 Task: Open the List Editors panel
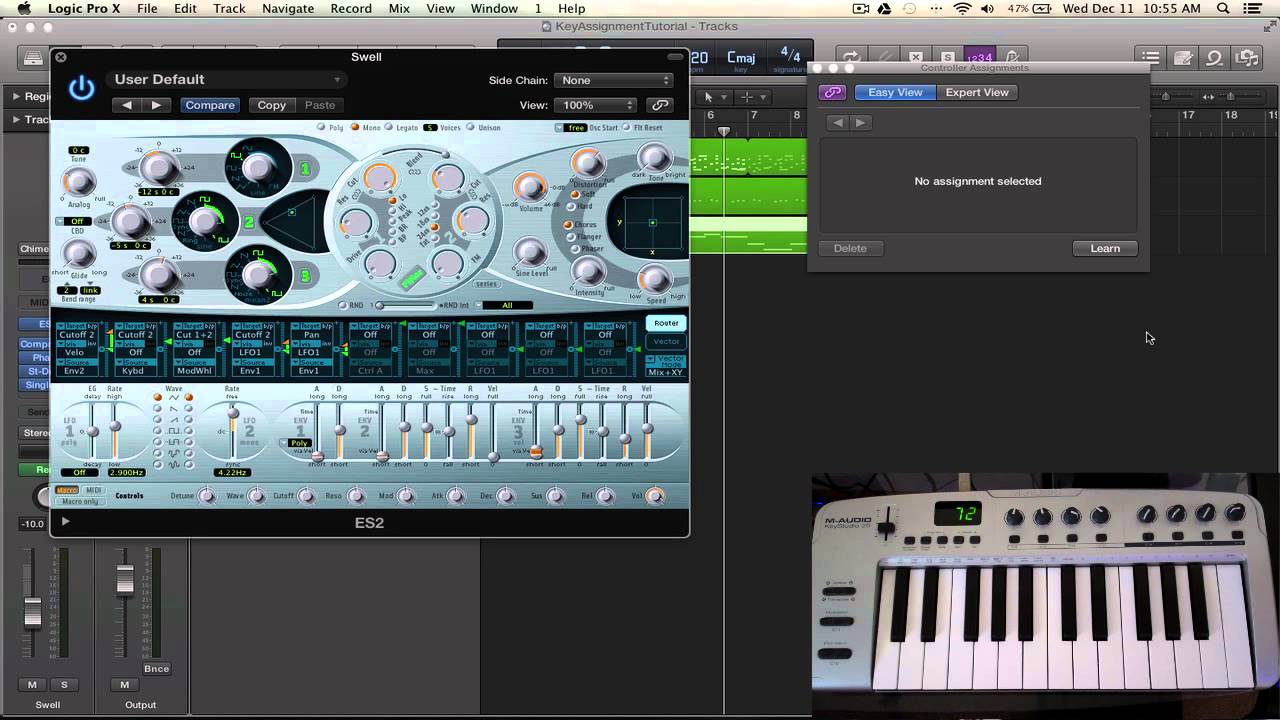(1151, 58)
